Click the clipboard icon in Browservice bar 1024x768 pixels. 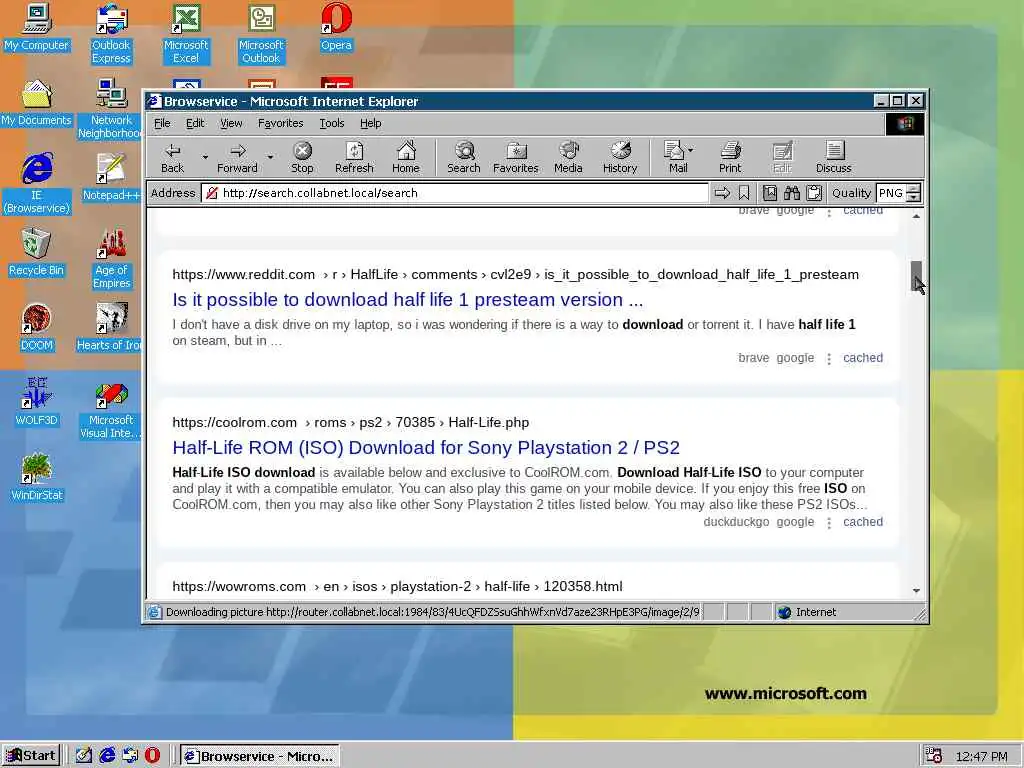814,193
